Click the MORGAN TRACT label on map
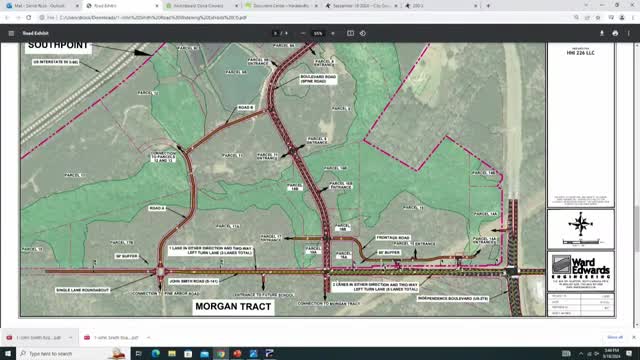Viewport: 640px width, 360px height. tap(233, 307)
